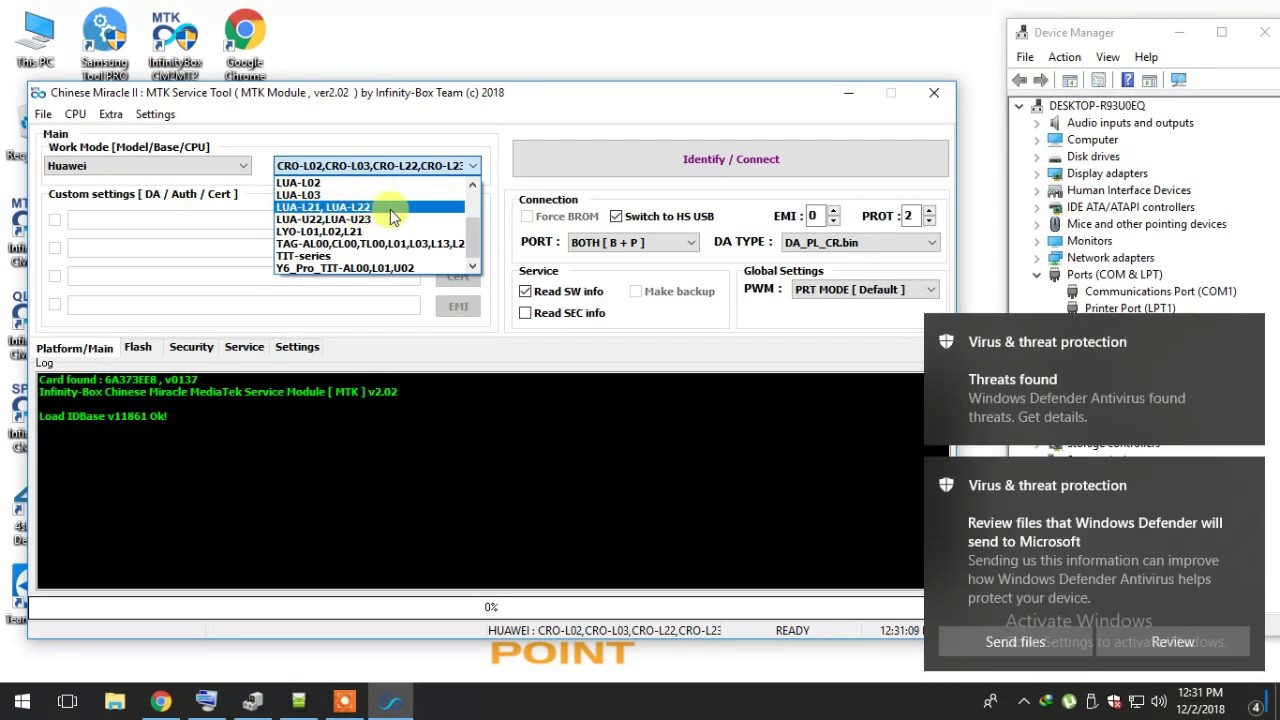Open the Huawei brand dropdown
The width and height of the screenshot is (1280, 720).
148,166
